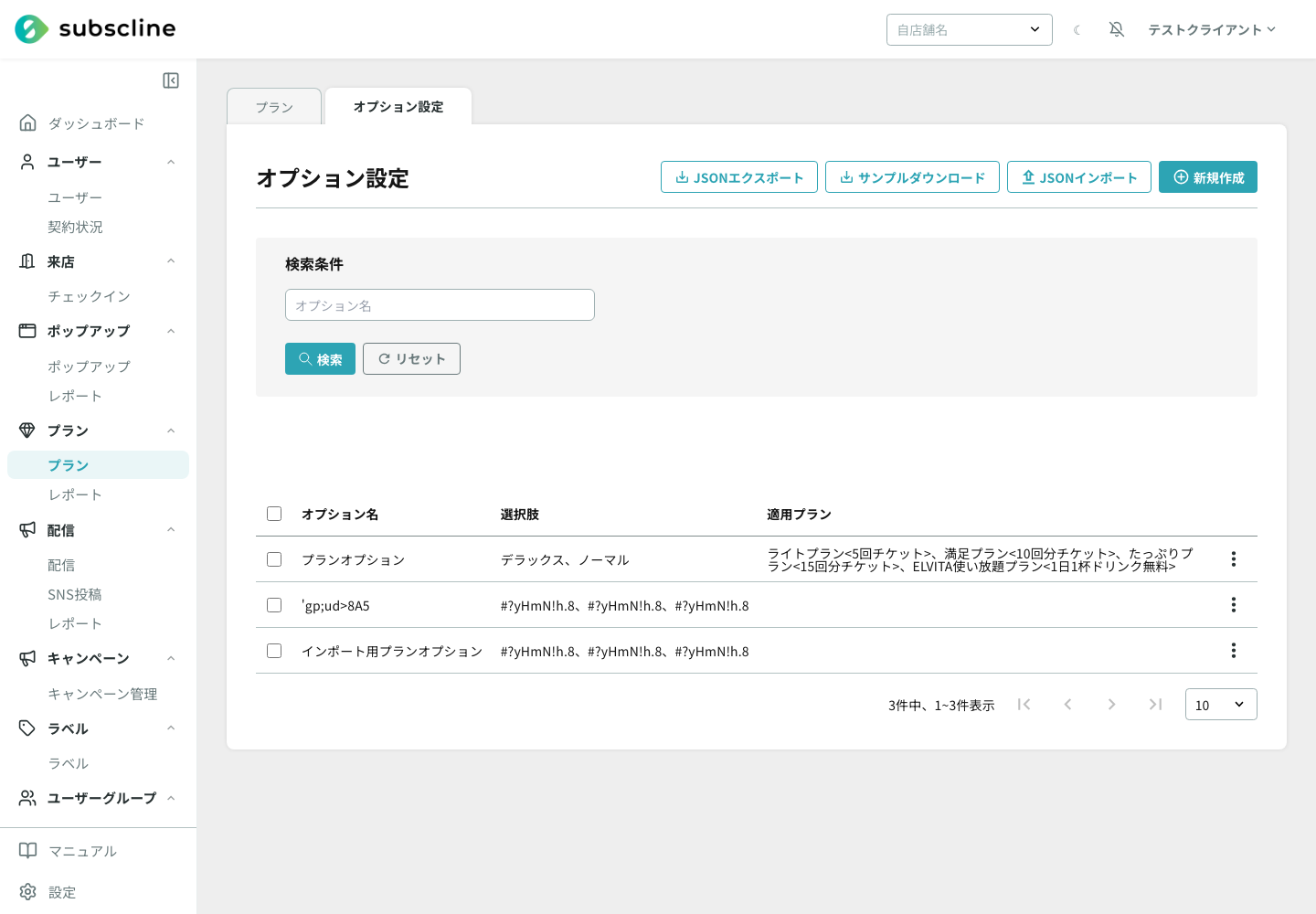Open 設定 link in sidebar
Image resolution: width=1316 pixels, height=914 pixels.
point(62,892)
